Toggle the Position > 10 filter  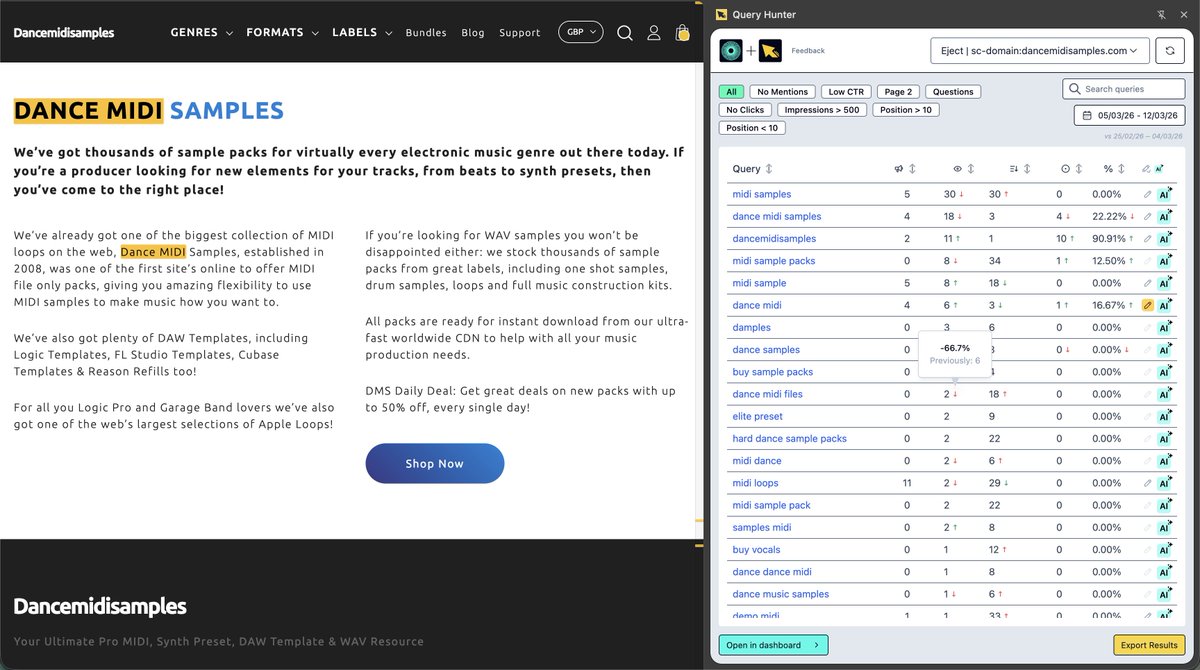coord(906,110)
